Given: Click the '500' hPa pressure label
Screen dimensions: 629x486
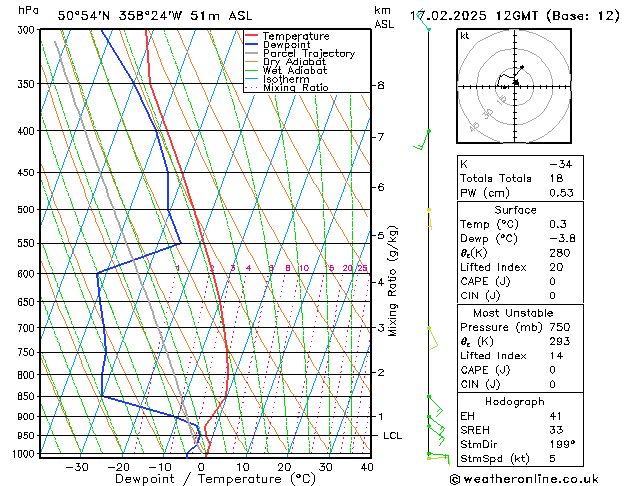Looking at the screenshot, I should click(x=28, y=209).
